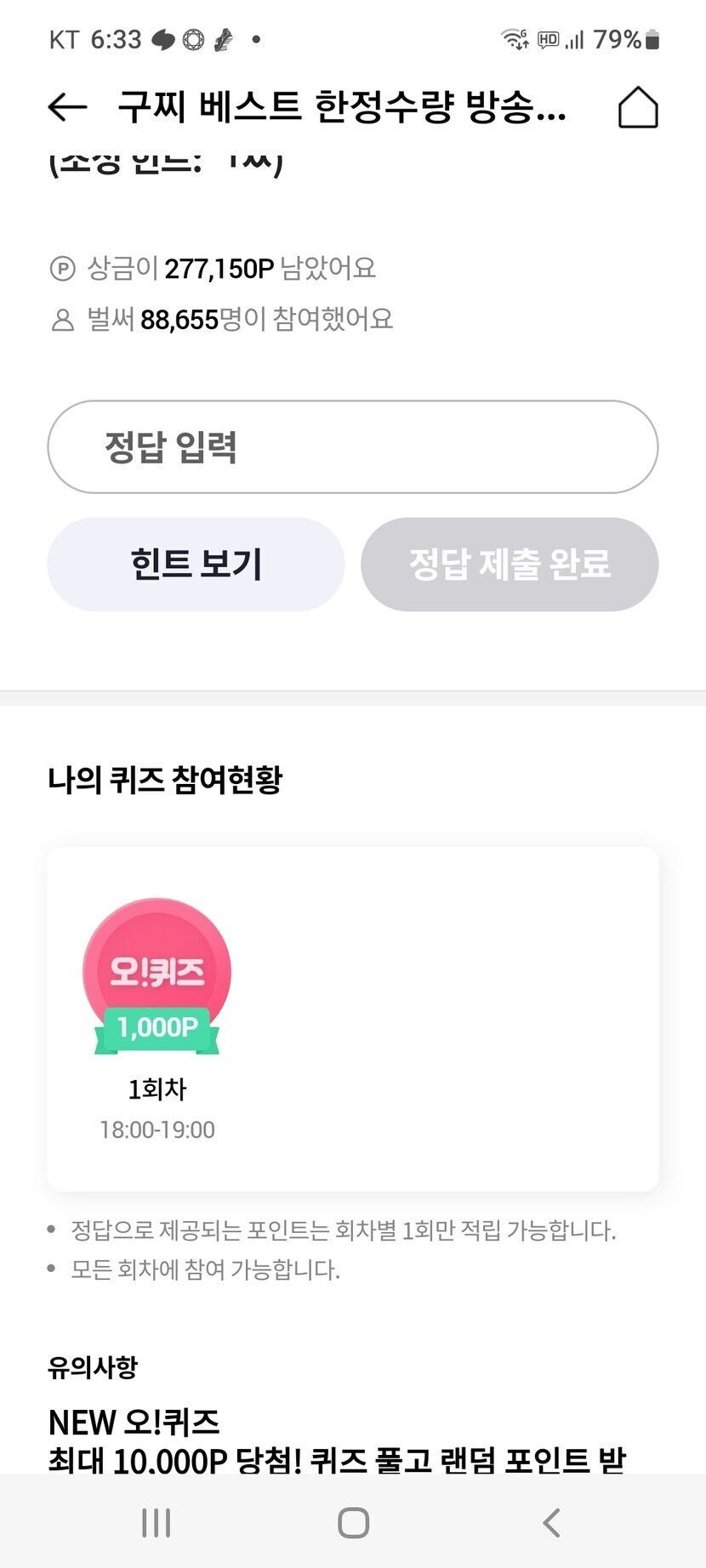Go to home via the house icon

coord(638,107)
